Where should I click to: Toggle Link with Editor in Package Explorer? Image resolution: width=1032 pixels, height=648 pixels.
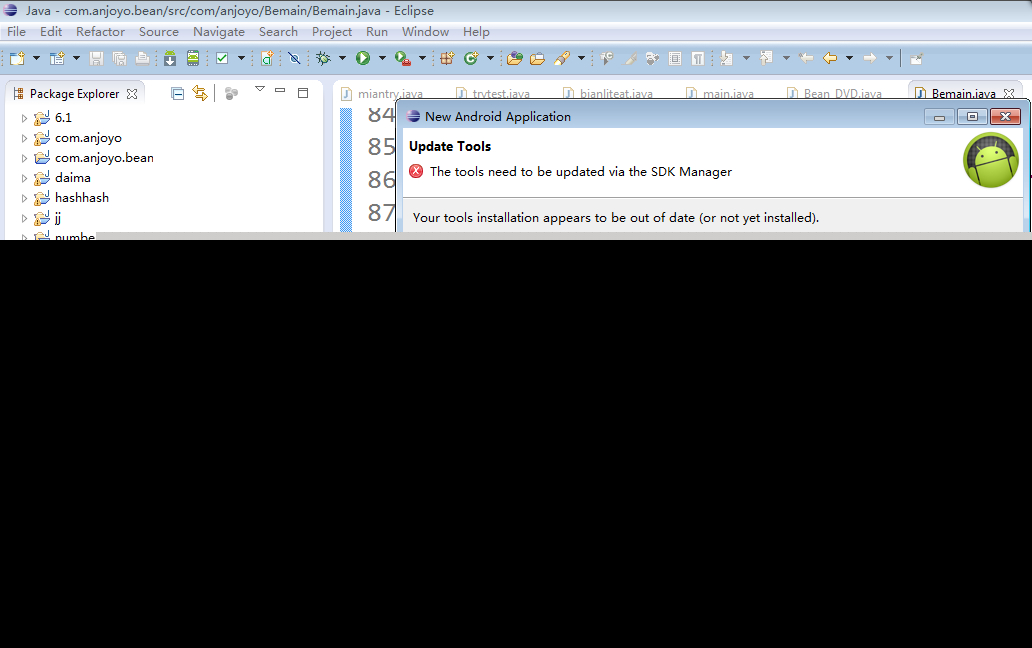coord(200,93)
